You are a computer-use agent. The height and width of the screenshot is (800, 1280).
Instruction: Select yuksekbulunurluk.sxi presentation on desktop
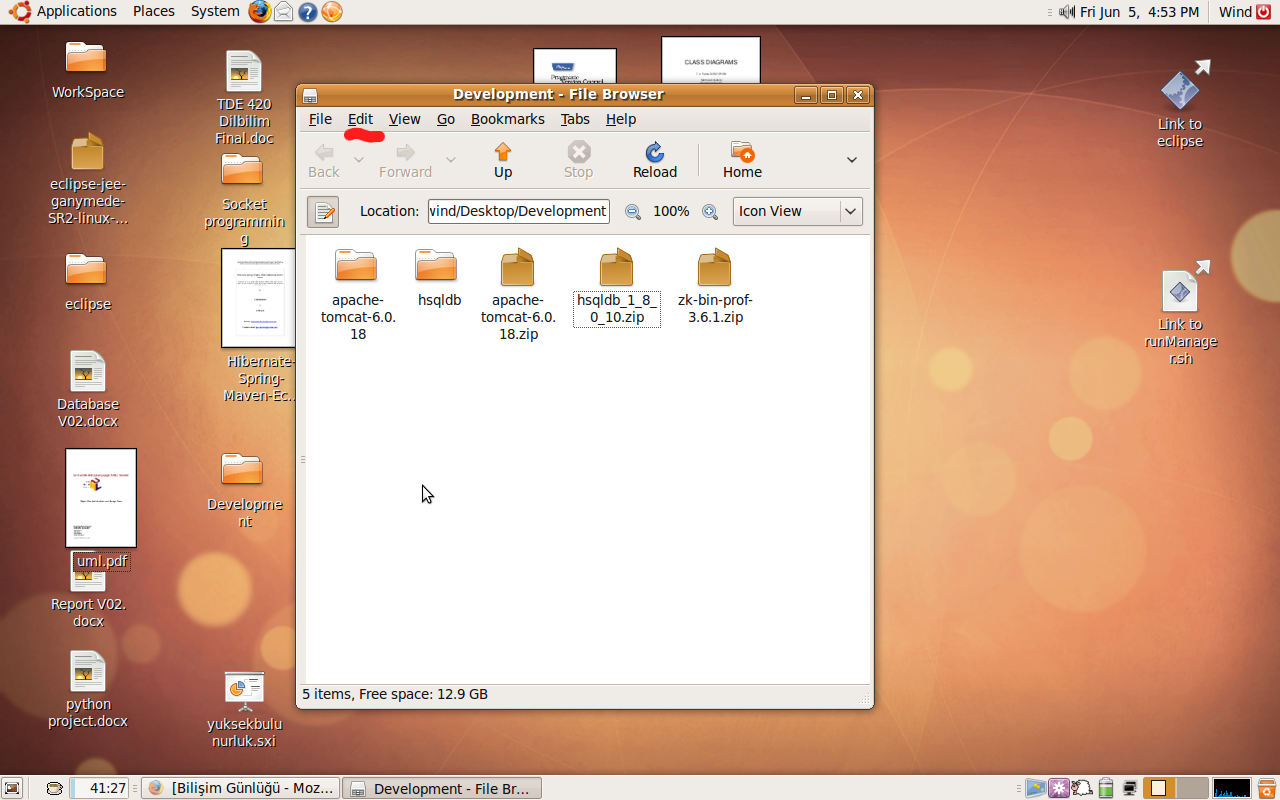[x=244, y=709]
